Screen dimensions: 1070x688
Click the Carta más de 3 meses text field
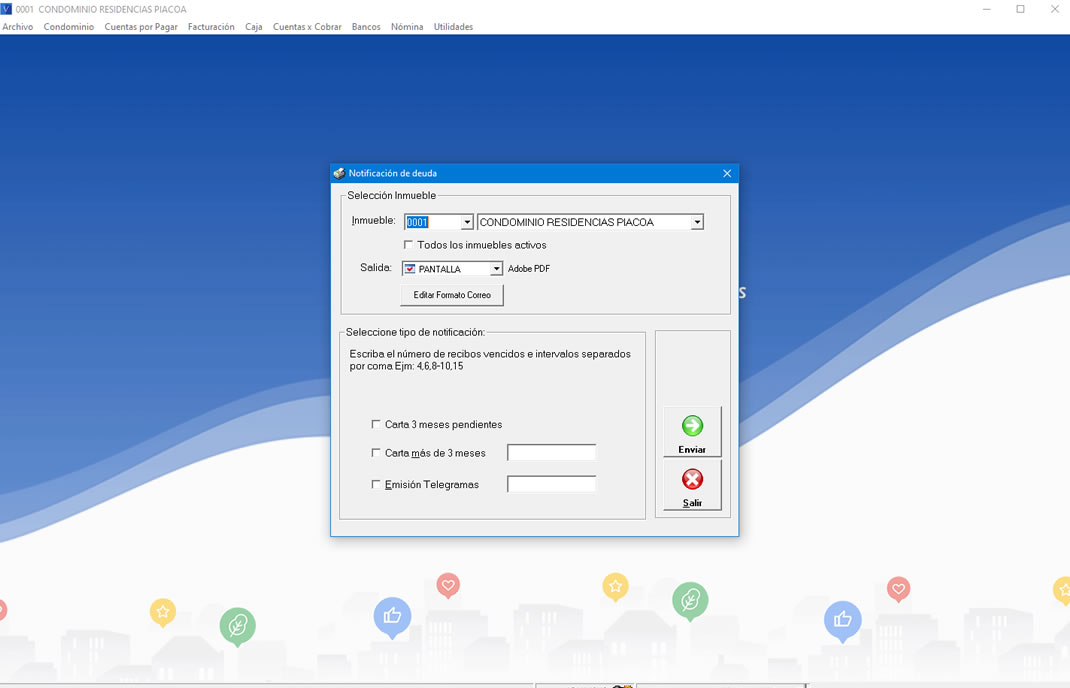click(551, 453)
